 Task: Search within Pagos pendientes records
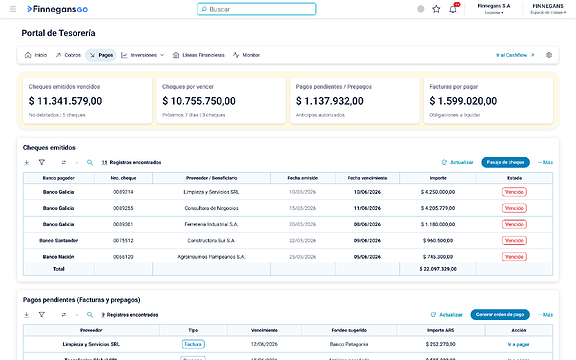(90, 315)
